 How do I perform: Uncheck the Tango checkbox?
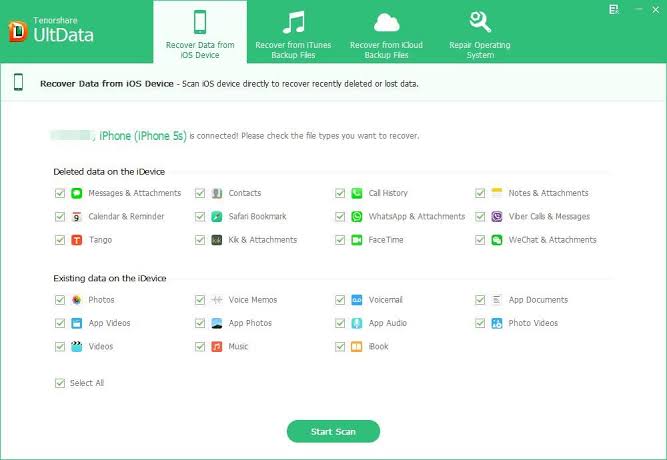60,240
